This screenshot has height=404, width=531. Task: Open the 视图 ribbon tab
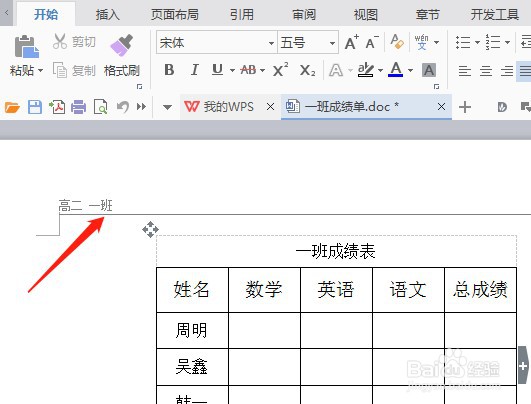(365, 15)
